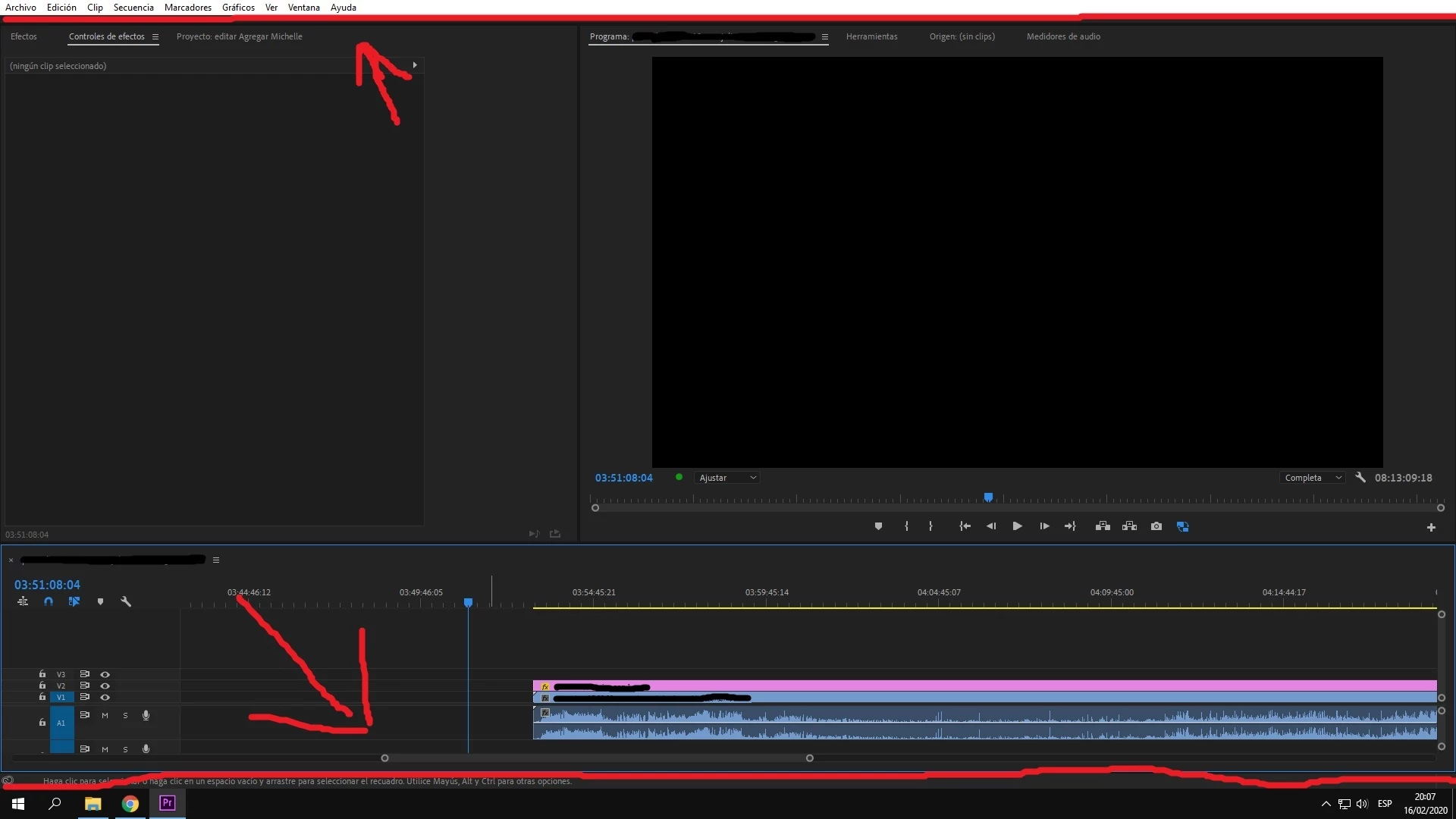
Task: Open the Completa playback resolution dropdown
Action: tap(1313, 478)
